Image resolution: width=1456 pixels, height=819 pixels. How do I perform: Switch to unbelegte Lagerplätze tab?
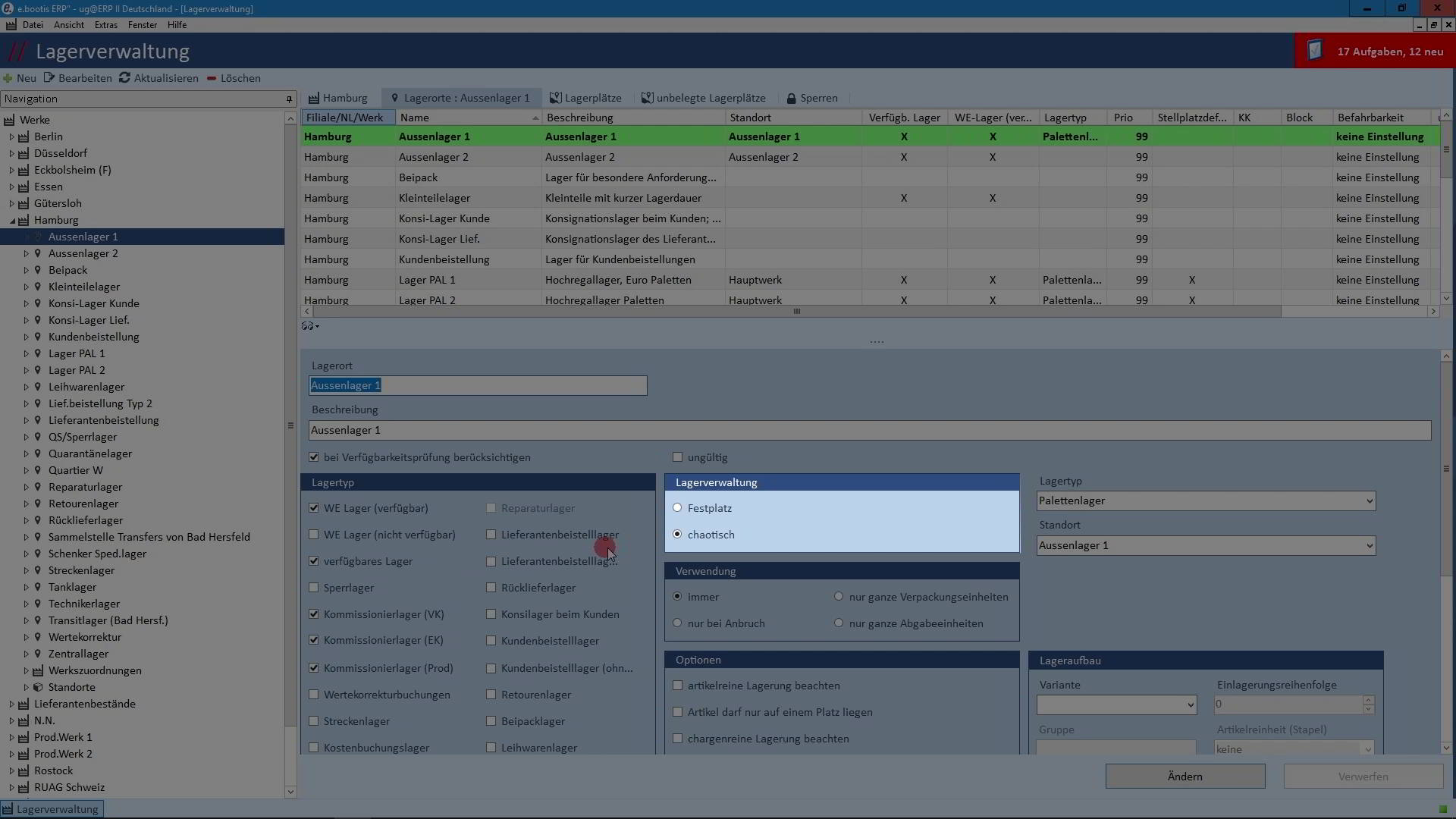(x=704, y=98)
